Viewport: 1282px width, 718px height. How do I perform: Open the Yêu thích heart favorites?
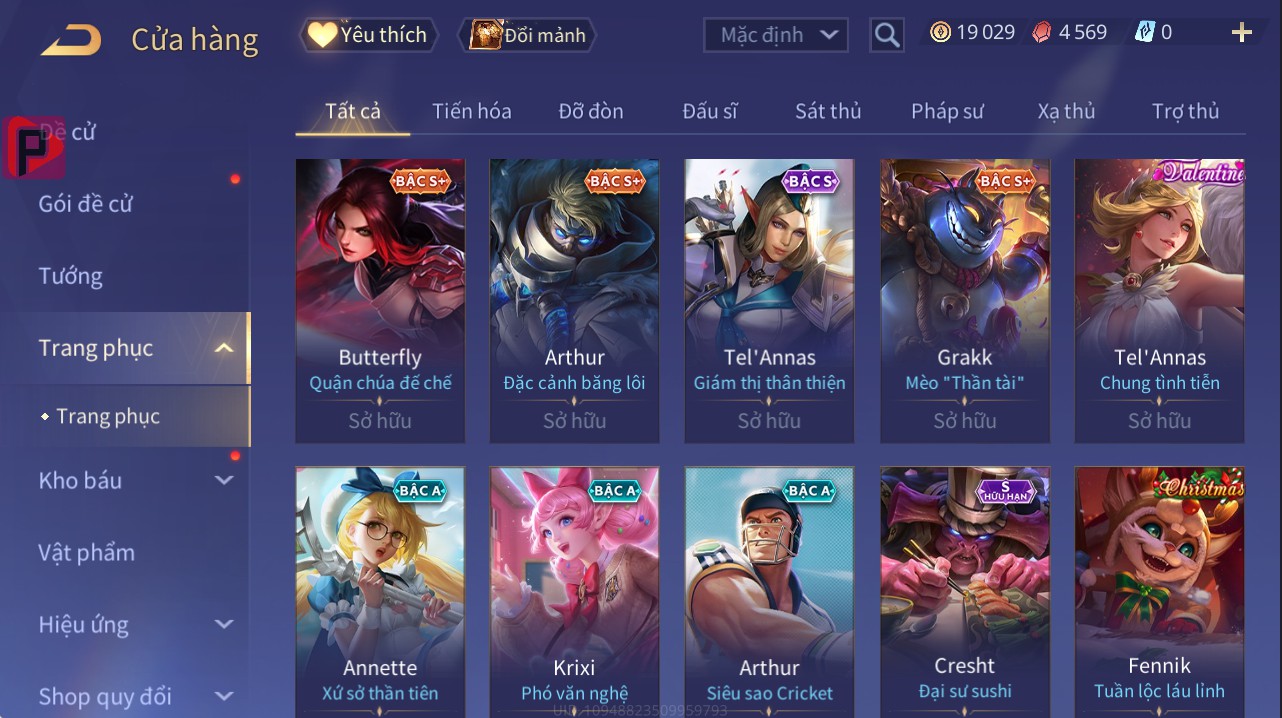(x=368, y=35)
